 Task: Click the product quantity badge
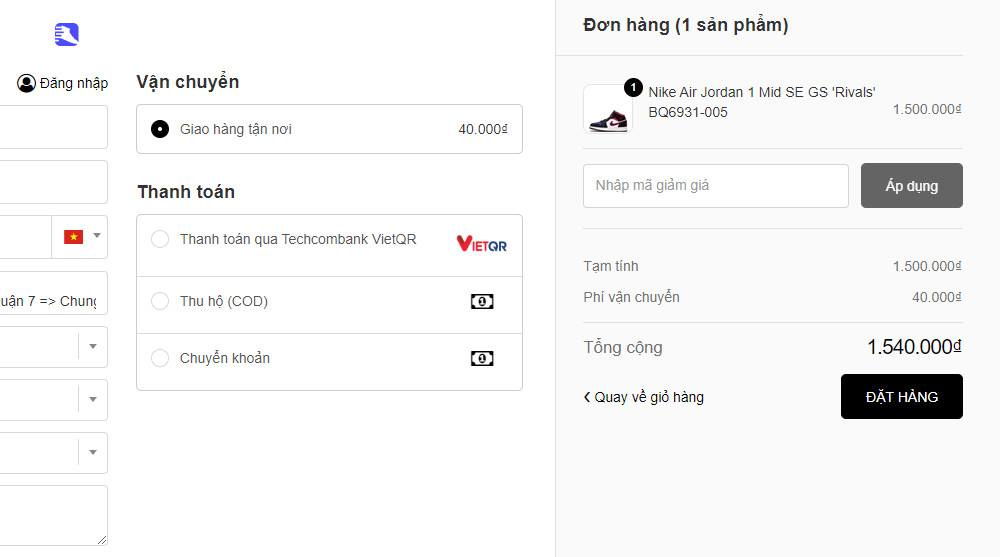(633, 87)
